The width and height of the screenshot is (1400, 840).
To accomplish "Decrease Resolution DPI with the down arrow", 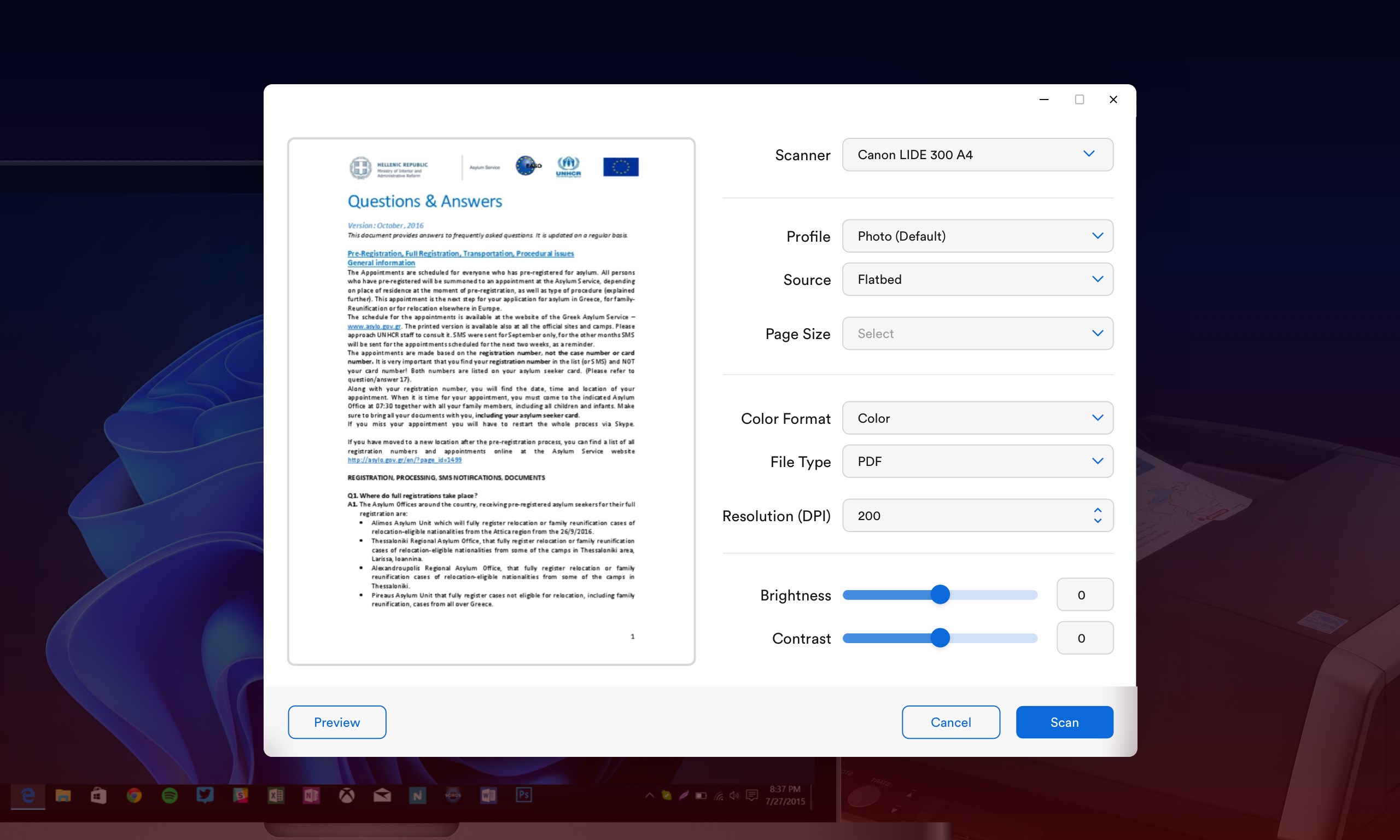I will pyautogui.click(x=1097, y=521).
